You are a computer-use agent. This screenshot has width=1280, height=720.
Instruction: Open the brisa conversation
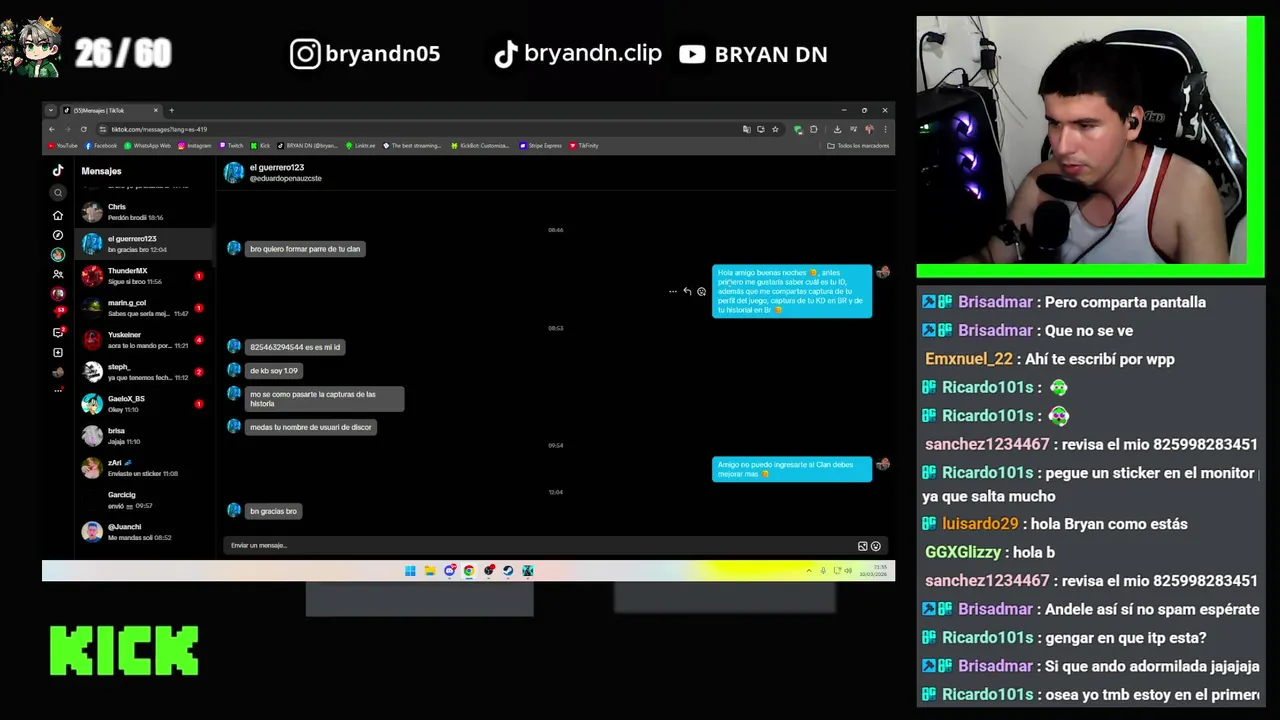(145, 436)
